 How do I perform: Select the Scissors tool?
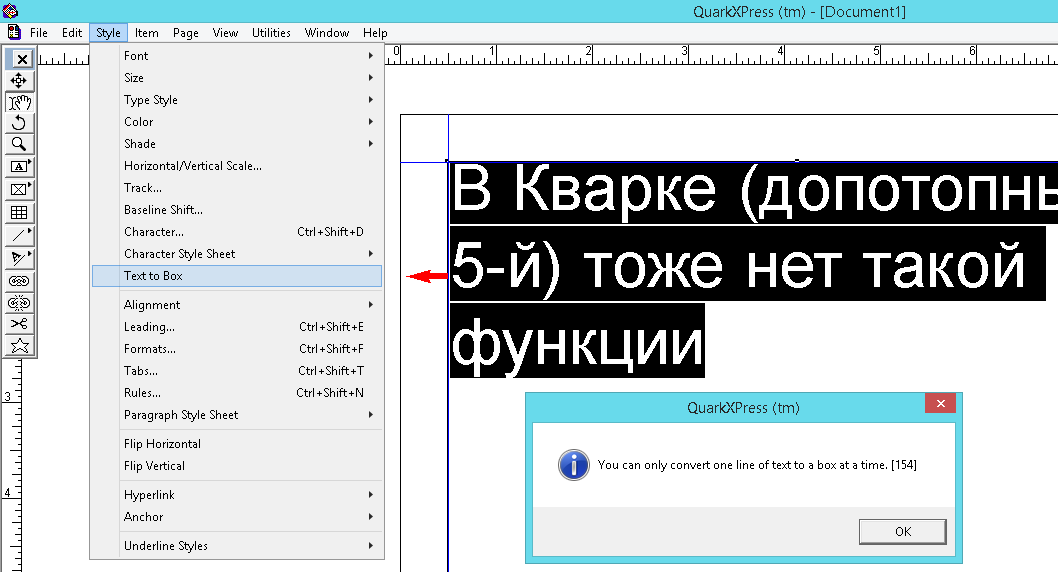click(x=19, y=324)
